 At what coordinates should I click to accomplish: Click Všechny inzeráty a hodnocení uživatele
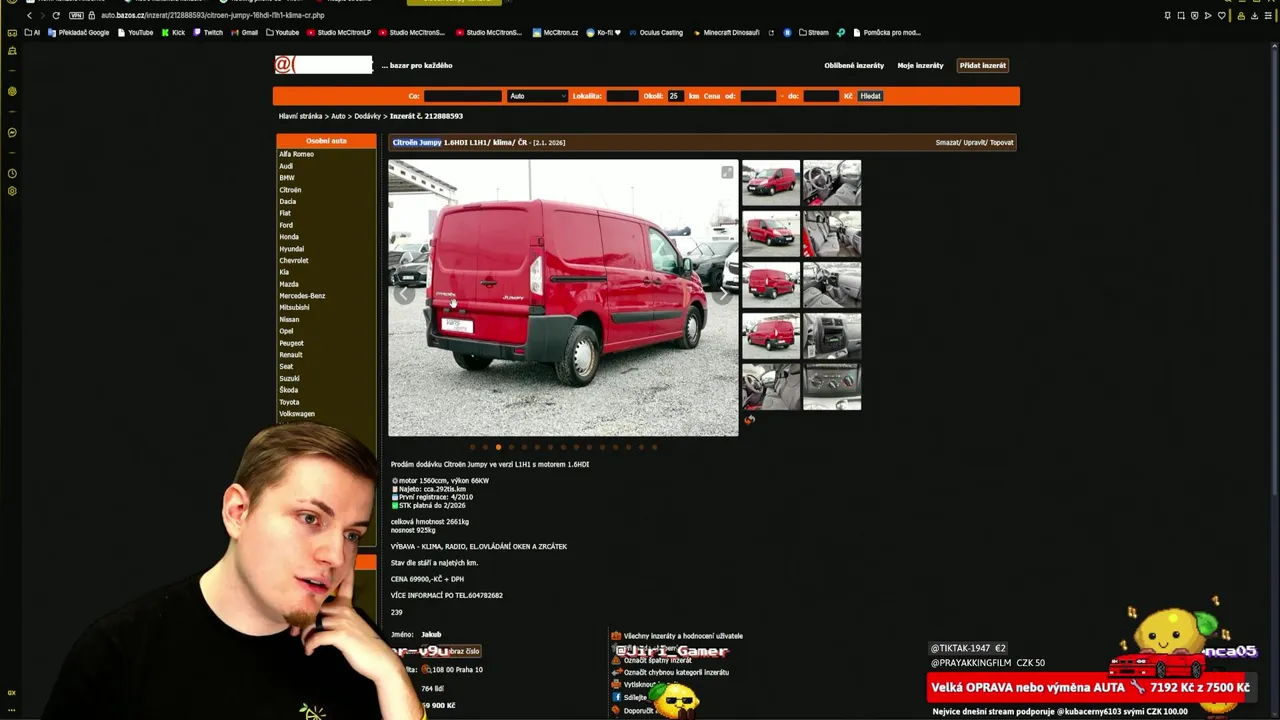pyautogui.click(x=683, y=636)
